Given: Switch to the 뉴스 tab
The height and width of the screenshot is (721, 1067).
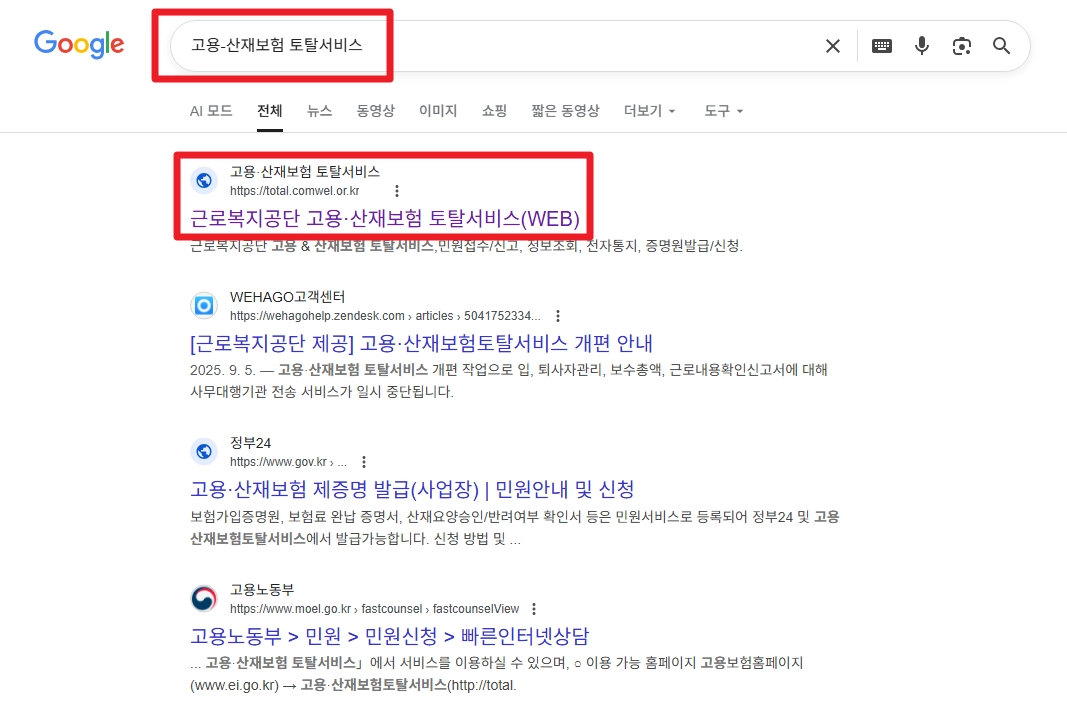Looking at the screenshot, I should 319,111.
